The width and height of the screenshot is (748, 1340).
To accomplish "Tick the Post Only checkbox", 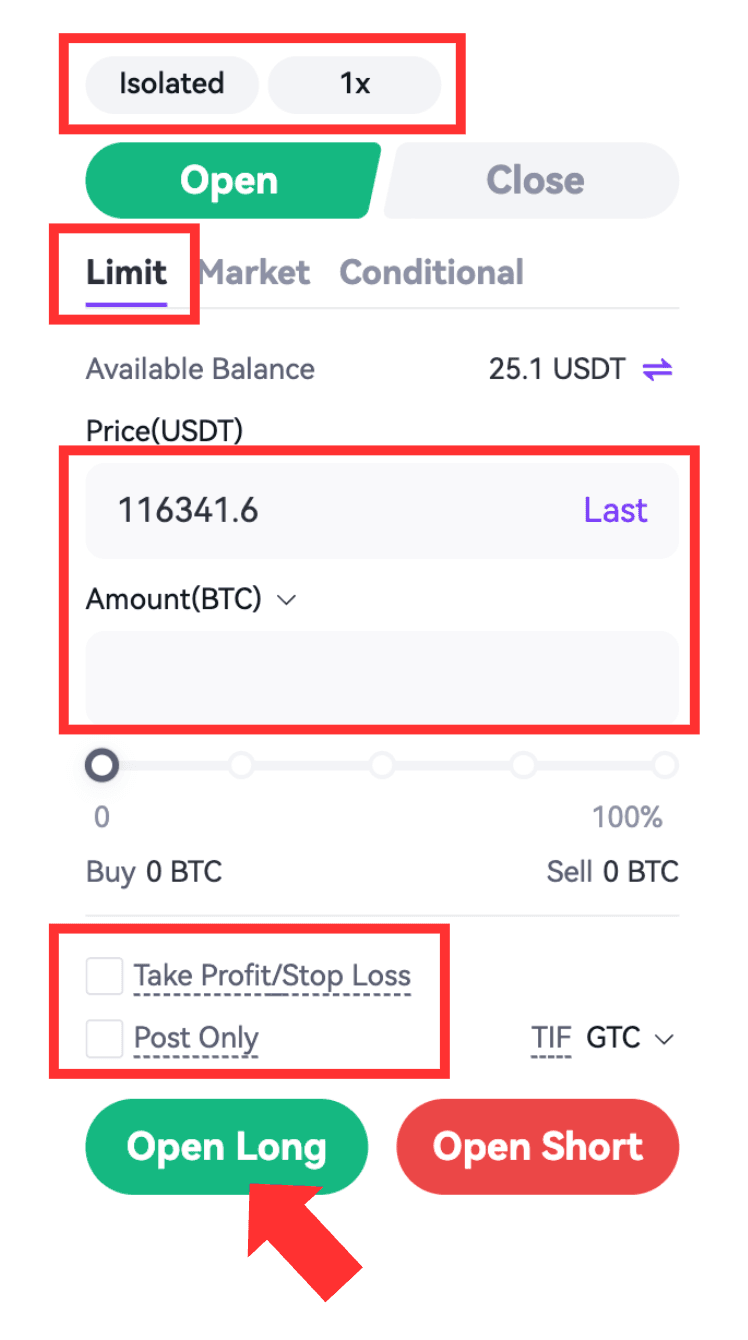I will point(104,1039).
